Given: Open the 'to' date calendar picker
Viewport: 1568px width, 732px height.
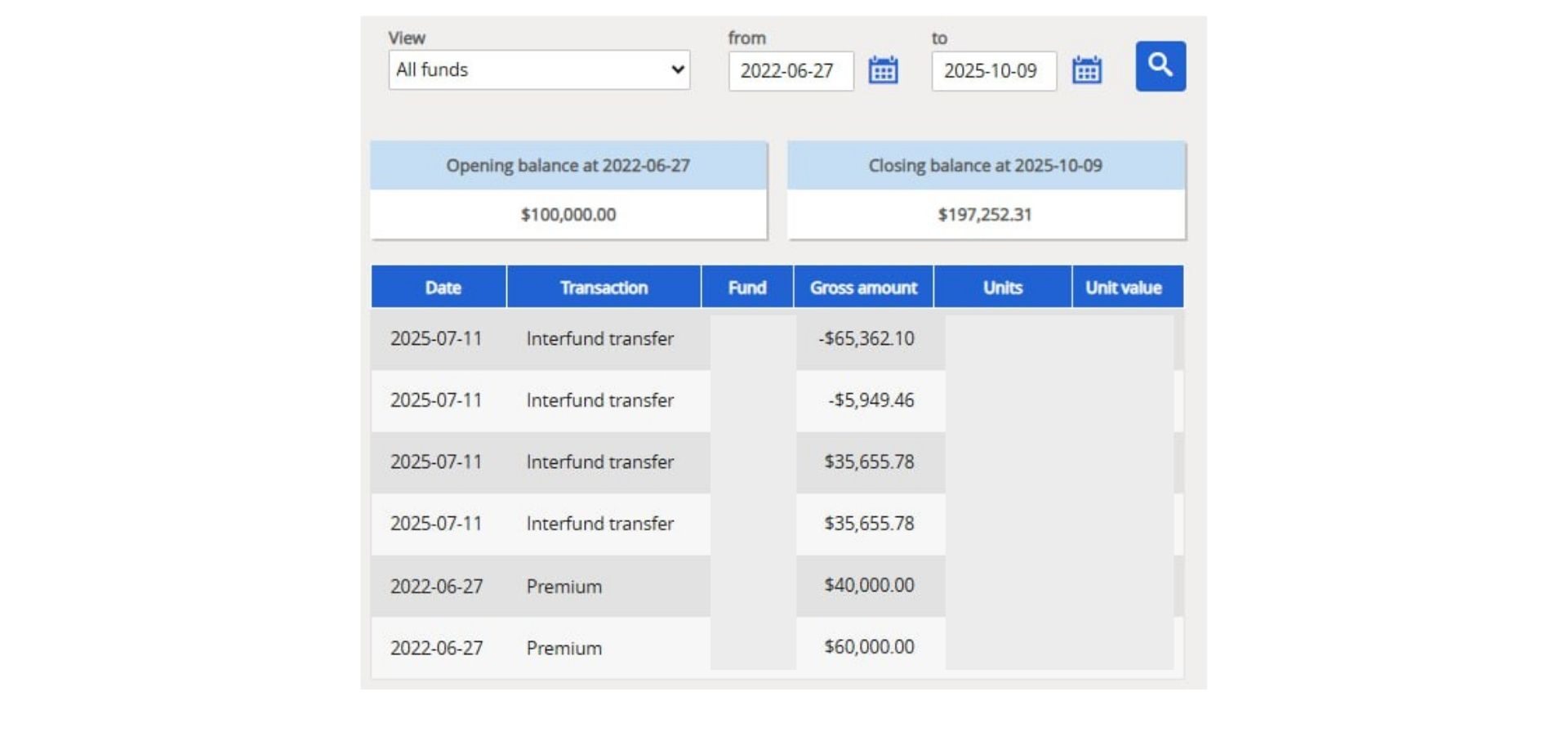Looking at the screenshot, I should point(1086,70).
